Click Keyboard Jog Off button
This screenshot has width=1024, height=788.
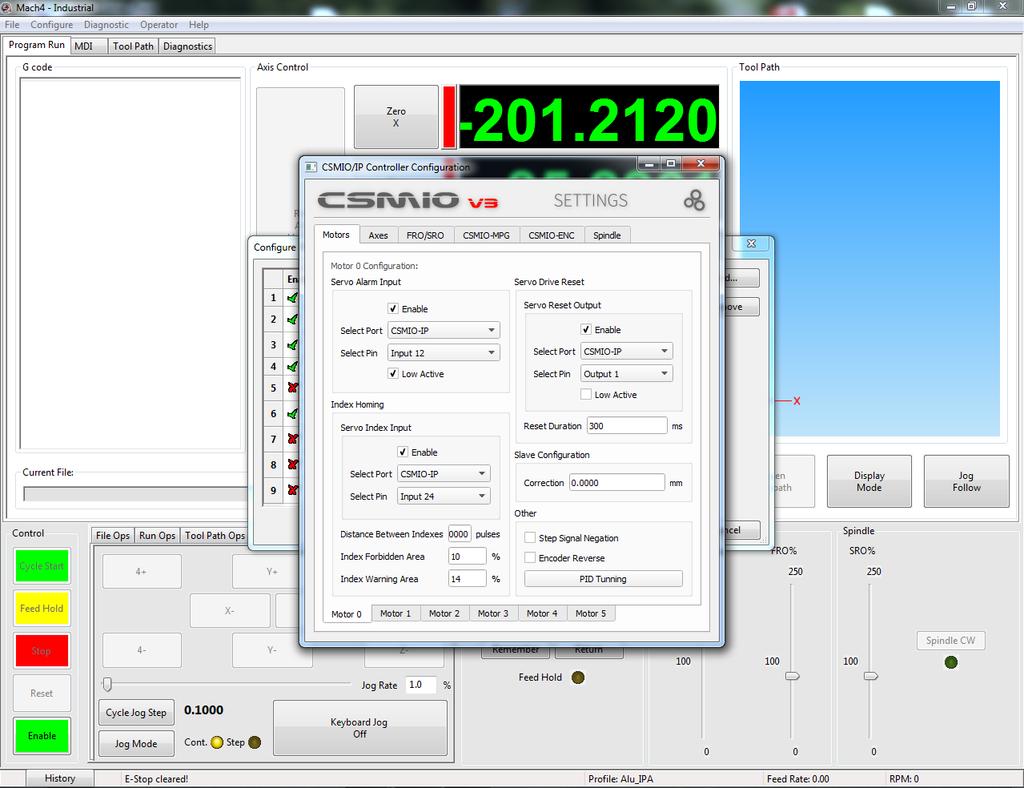pyautogui.click(x=360, y=728)
